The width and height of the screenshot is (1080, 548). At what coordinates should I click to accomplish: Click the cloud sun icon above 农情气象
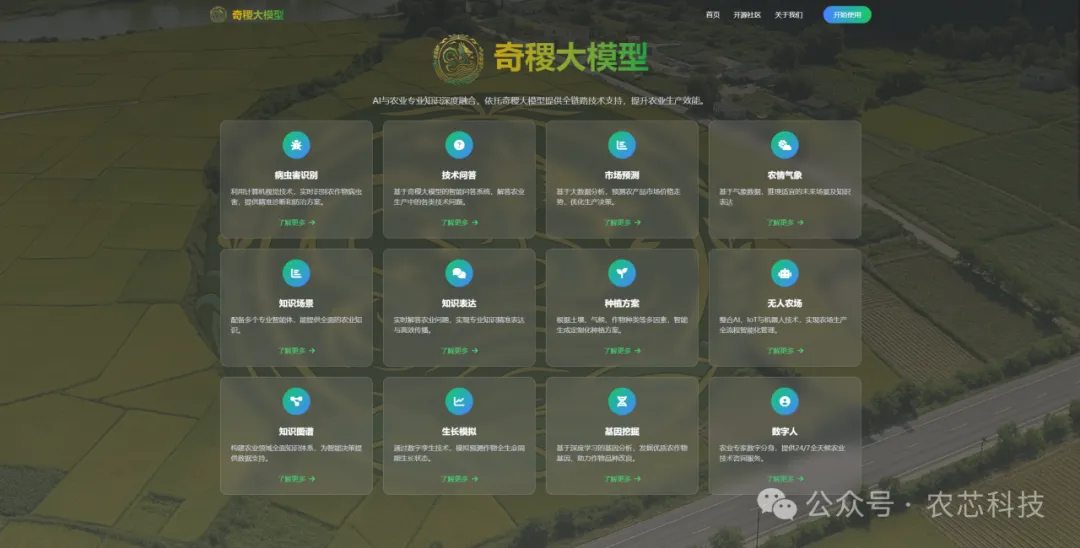pos(785,145)
